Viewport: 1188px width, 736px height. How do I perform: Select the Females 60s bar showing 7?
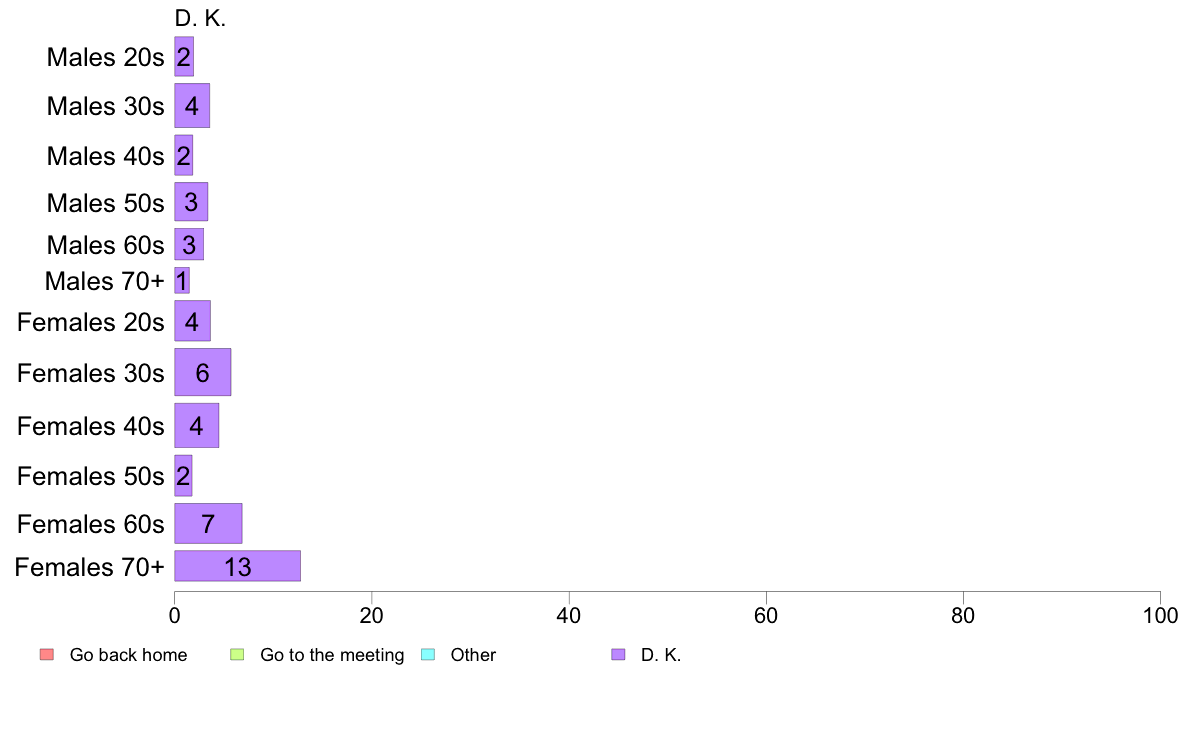click(x=208, y=524)
